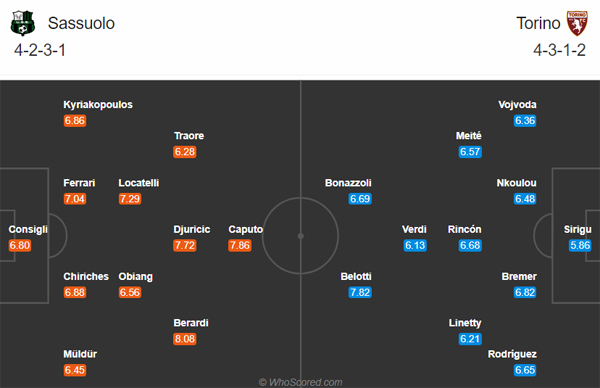
Task: Open the WhoScored.com watermark link
Action: pos(300,382)
